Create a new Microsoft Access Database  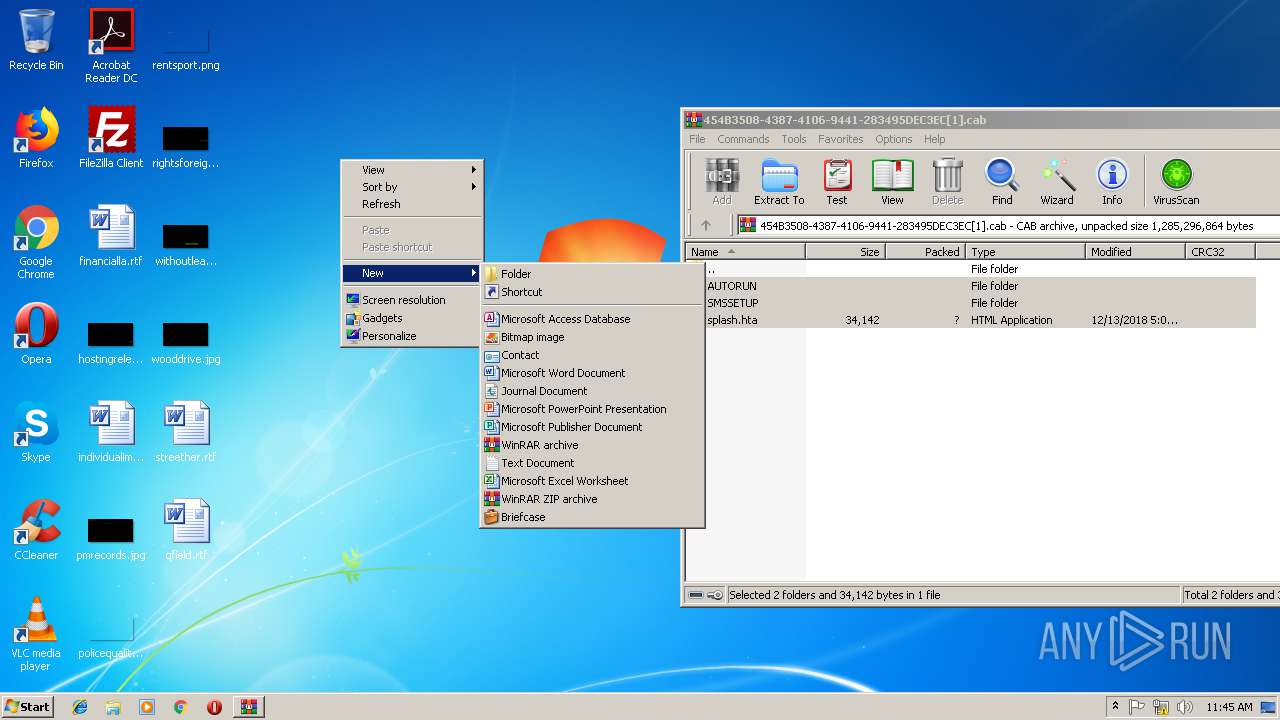[x=592, y=319]
